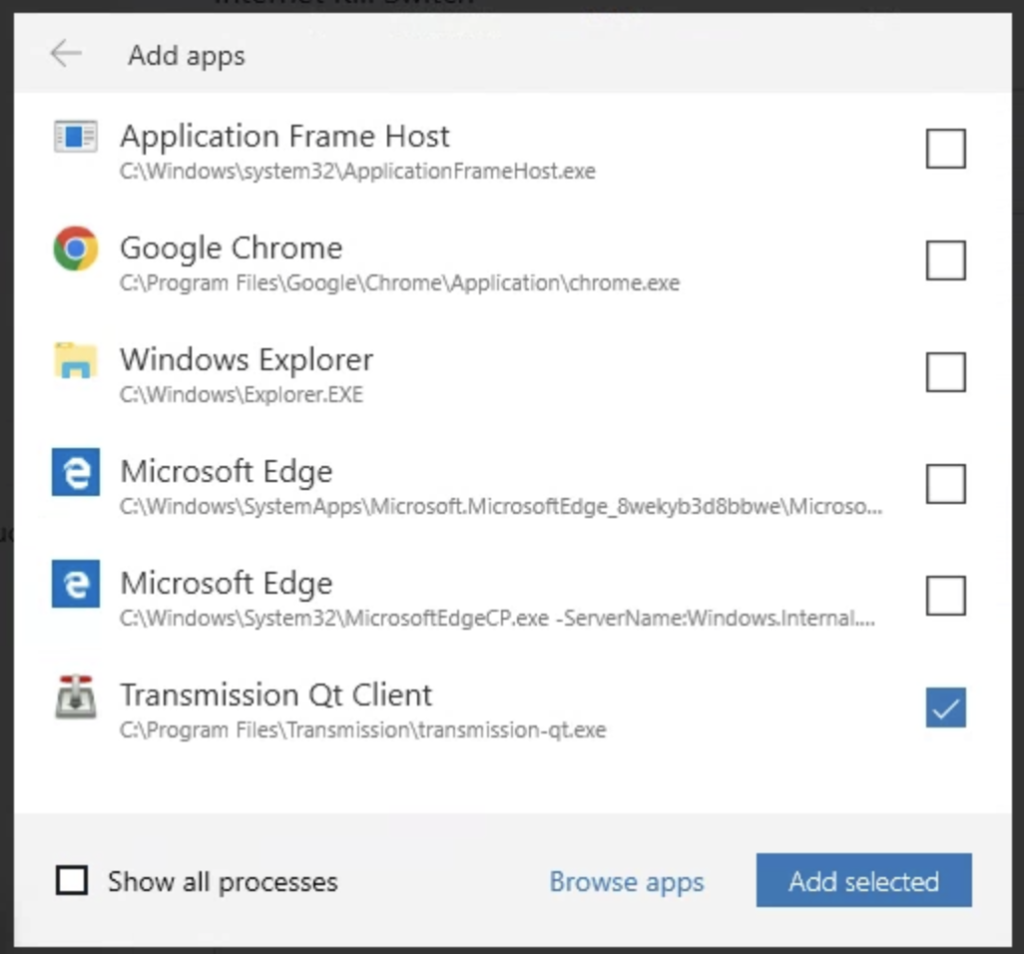Select the Transmission Qt Client entry title
The width and height of the screenshot is (1024, 954).
click(276, 694)
